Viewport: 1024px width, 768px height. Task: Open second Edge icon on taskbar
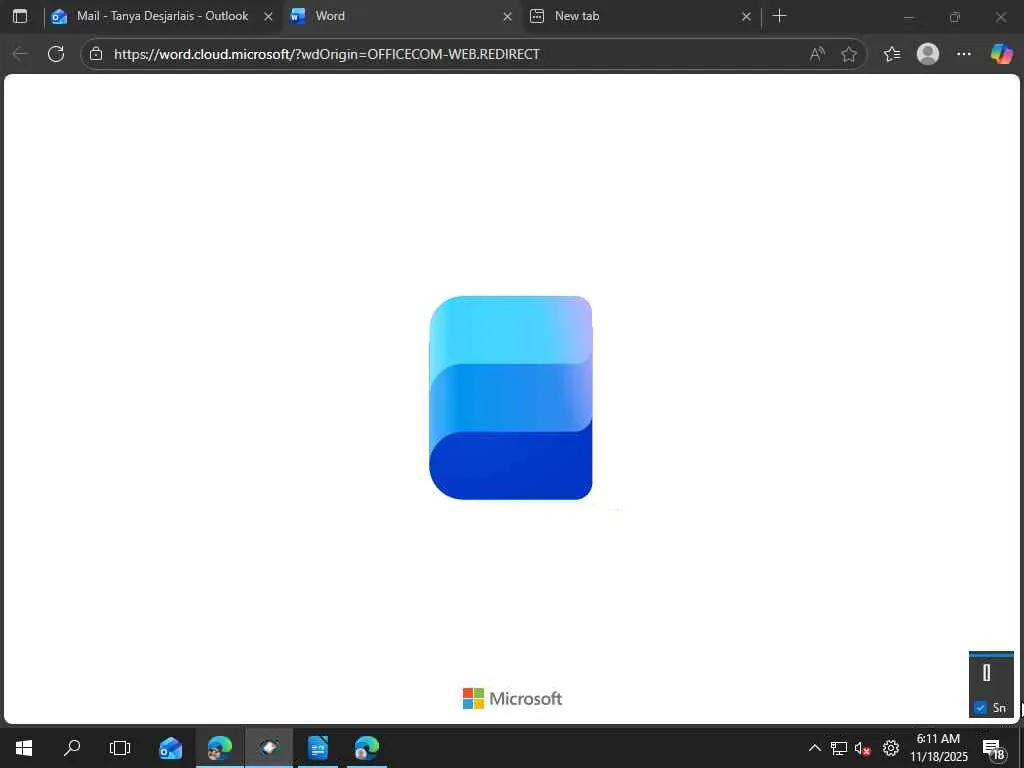pos(366,748)
